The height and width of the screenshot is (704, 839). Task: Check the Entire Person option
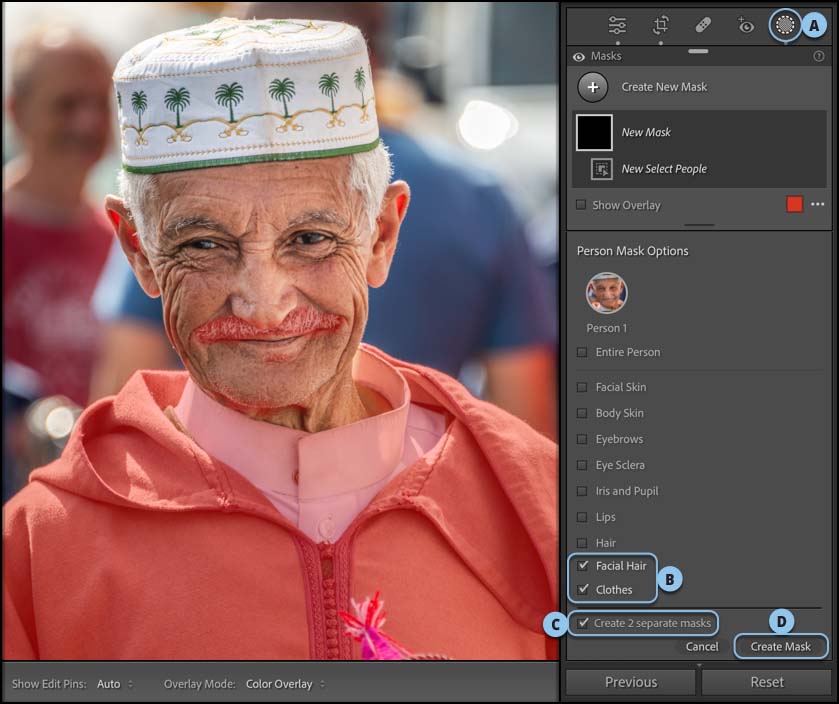(582, 352)
